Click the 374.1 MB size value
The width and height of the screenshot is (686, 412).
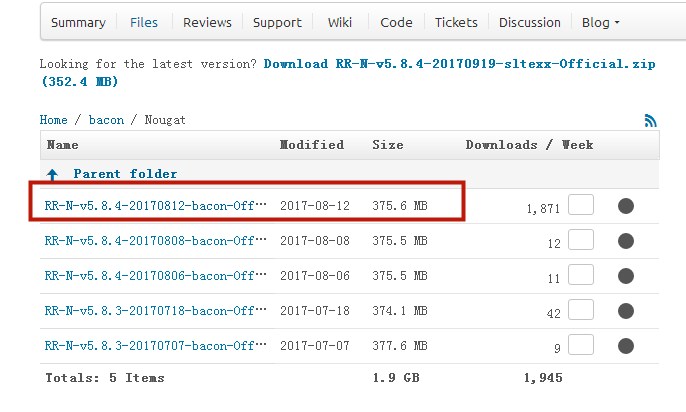click(400, 311)
